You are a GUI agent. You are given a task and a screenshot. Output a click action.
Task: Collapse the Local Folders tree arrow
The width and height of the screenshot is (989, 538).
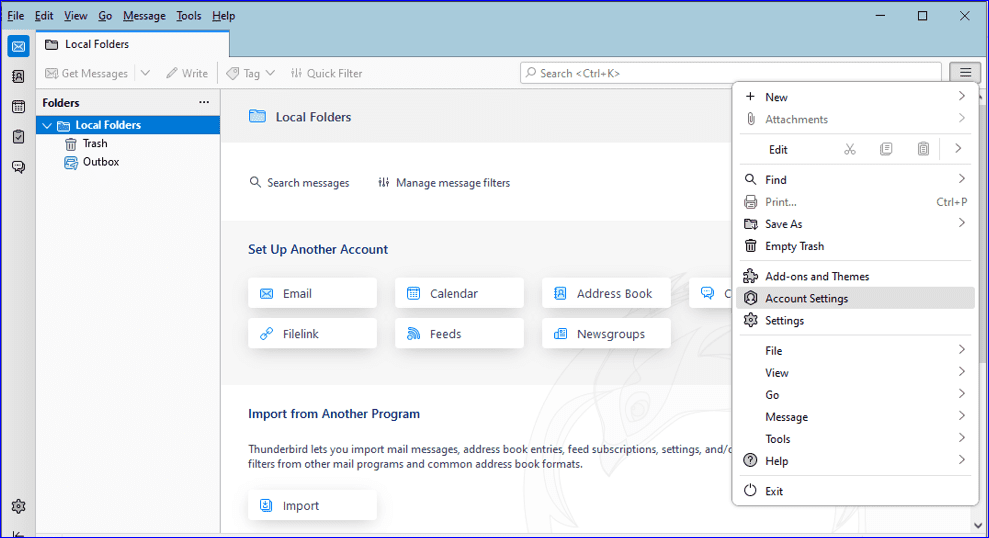tap(47, 126)
